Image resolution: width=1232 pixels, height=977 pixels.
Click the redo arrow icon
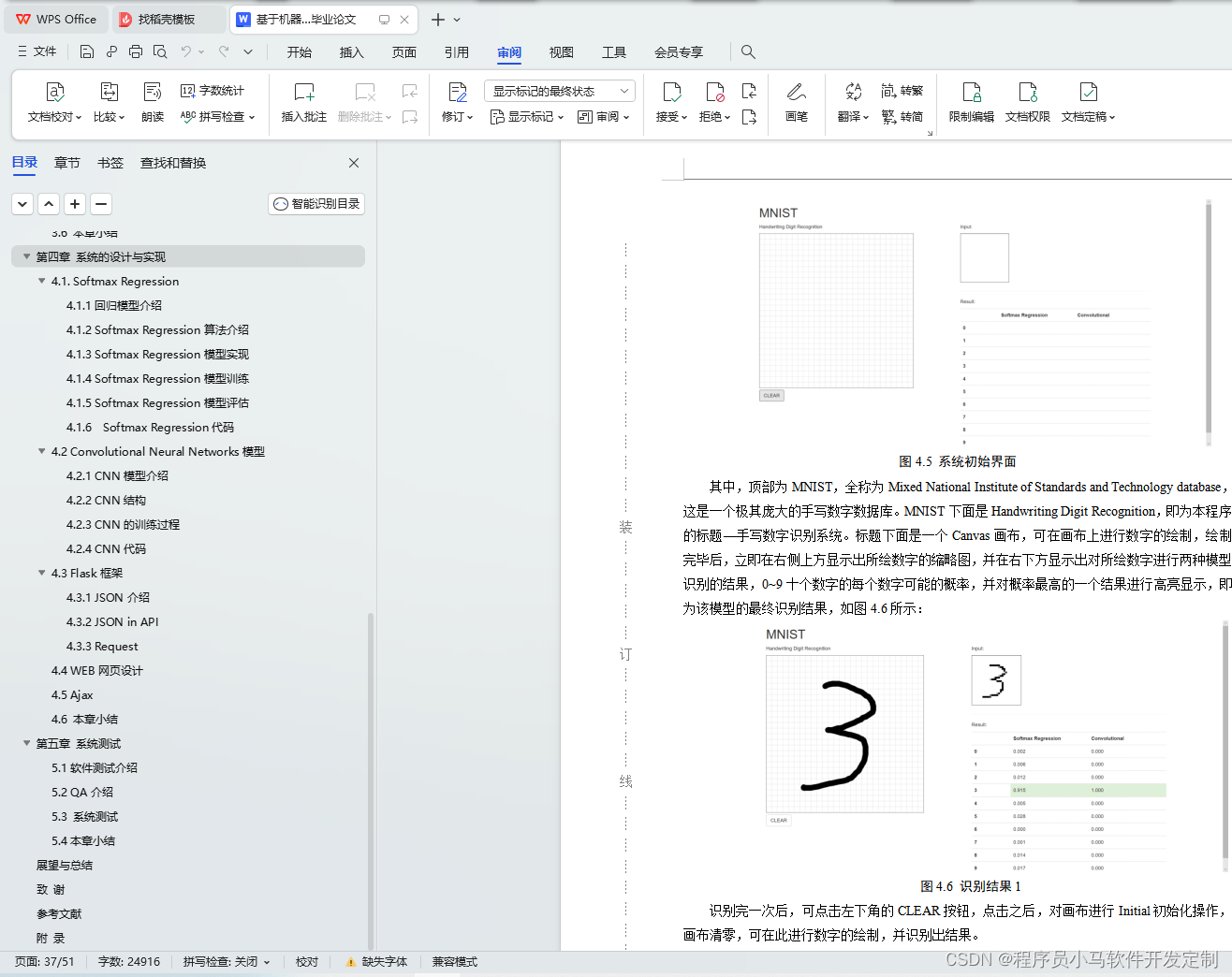tap(224, 51)
